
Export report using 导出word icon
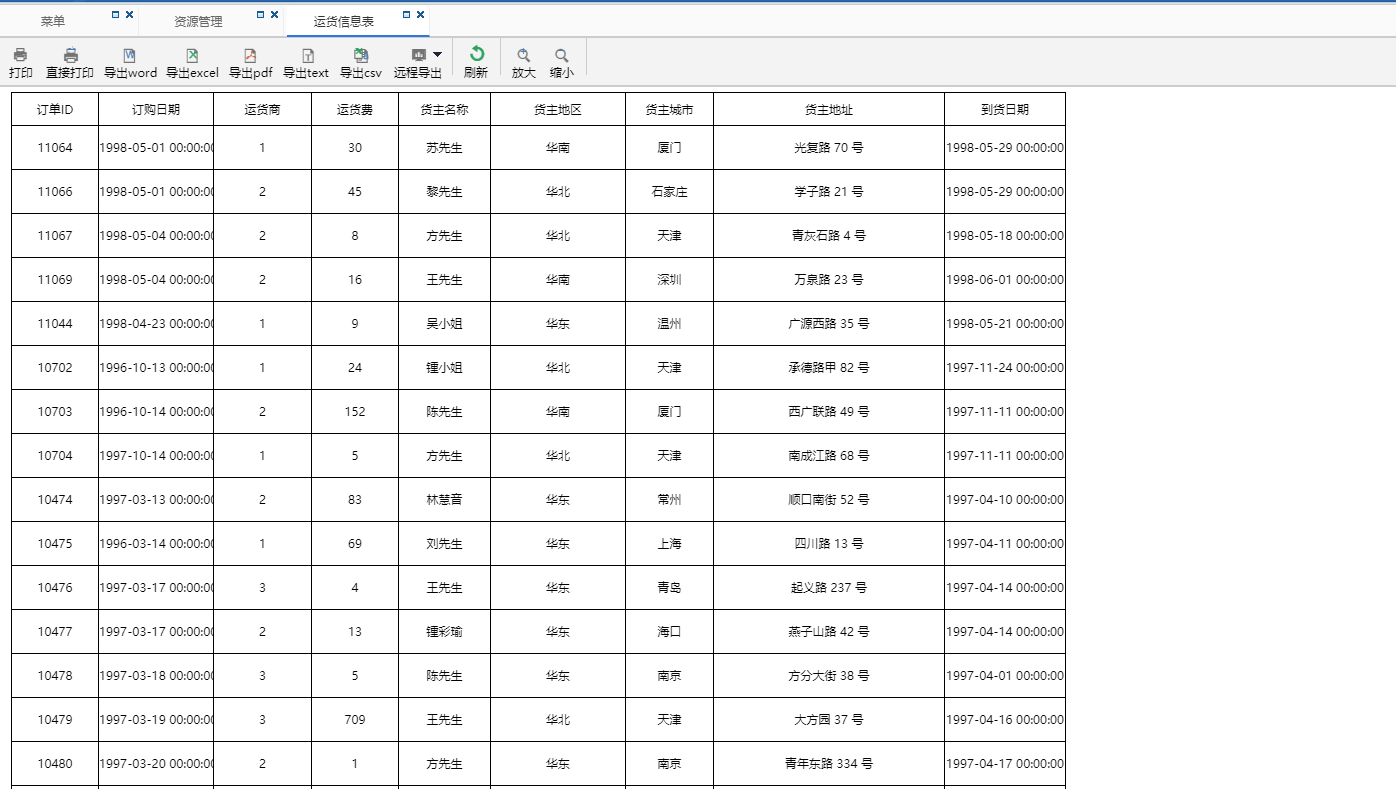tap(129, 55)
